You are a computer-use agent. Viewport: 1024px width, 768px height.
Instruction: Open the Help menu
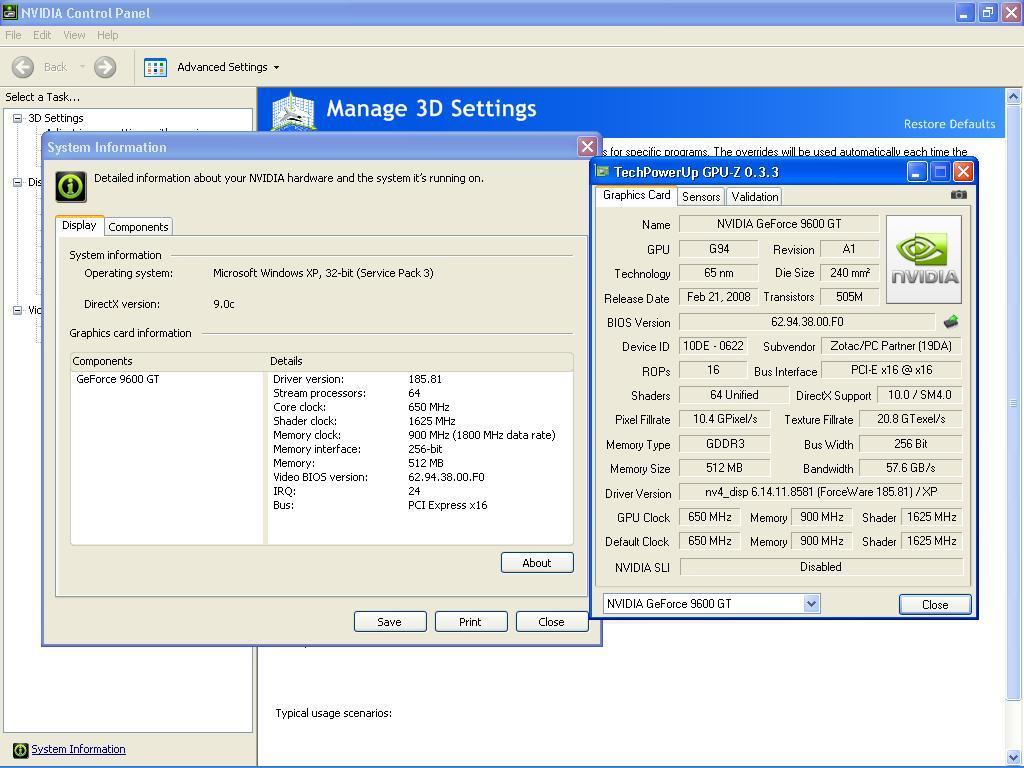[x=108, y=35]
